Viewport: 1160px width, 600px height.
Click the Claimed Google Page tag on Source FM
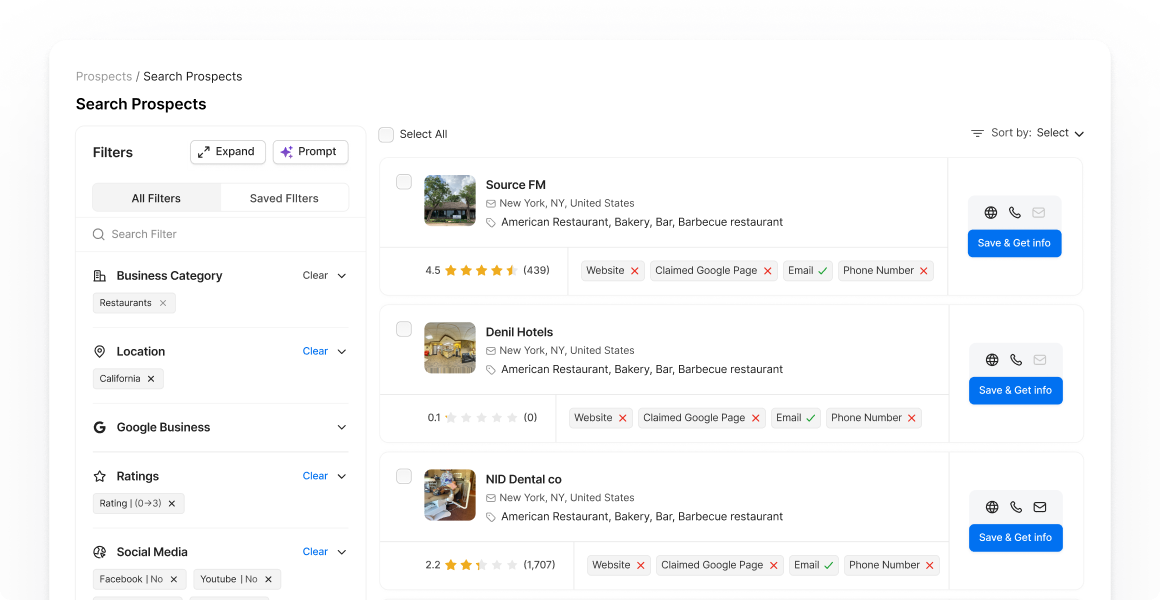(714, 271)
